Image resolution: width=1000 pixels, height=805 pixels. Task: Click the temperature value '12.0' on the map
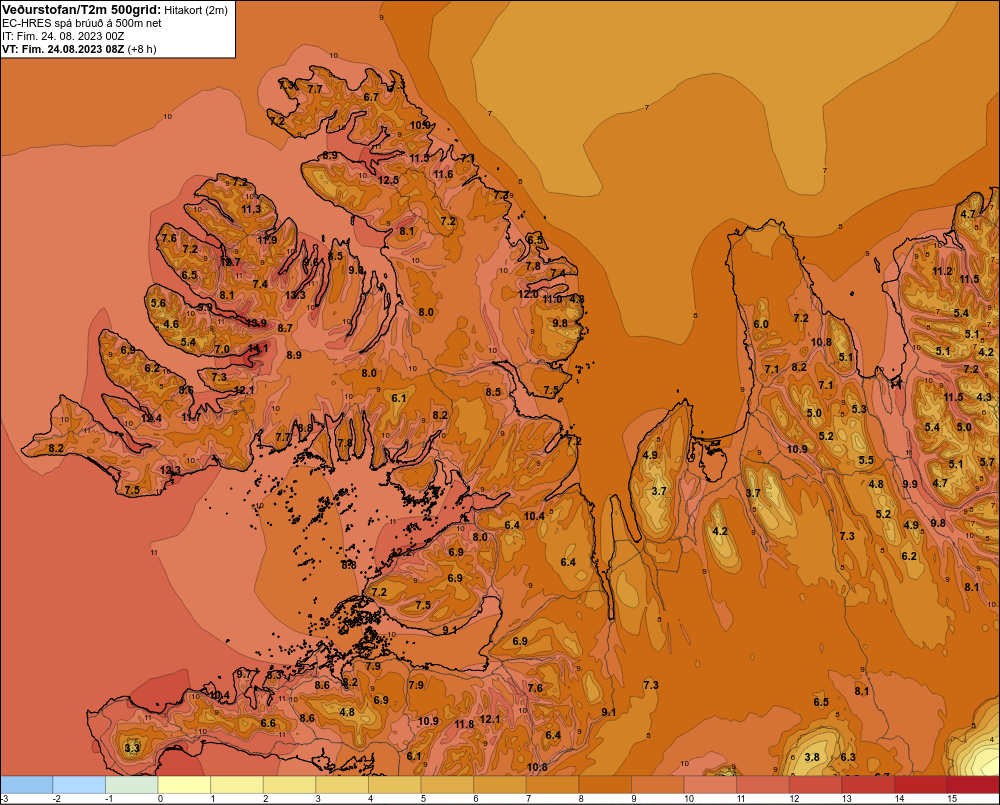point(528,294)
